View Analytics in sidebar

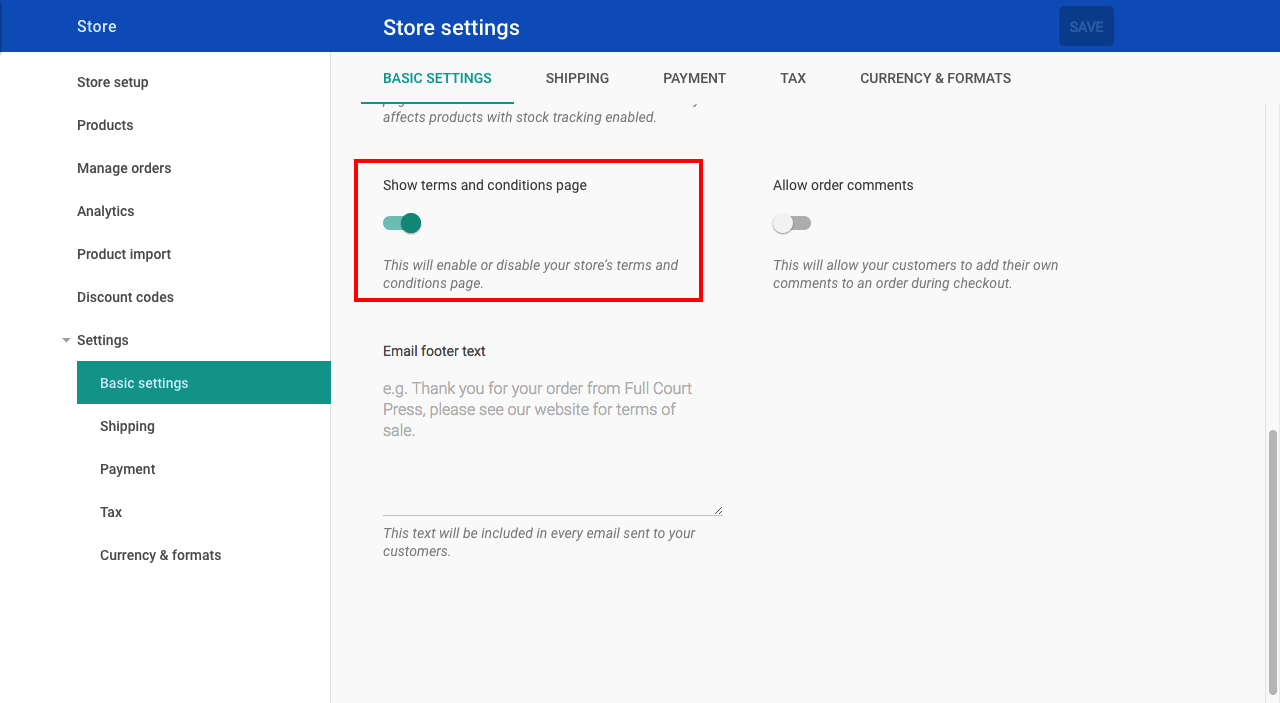105,211
